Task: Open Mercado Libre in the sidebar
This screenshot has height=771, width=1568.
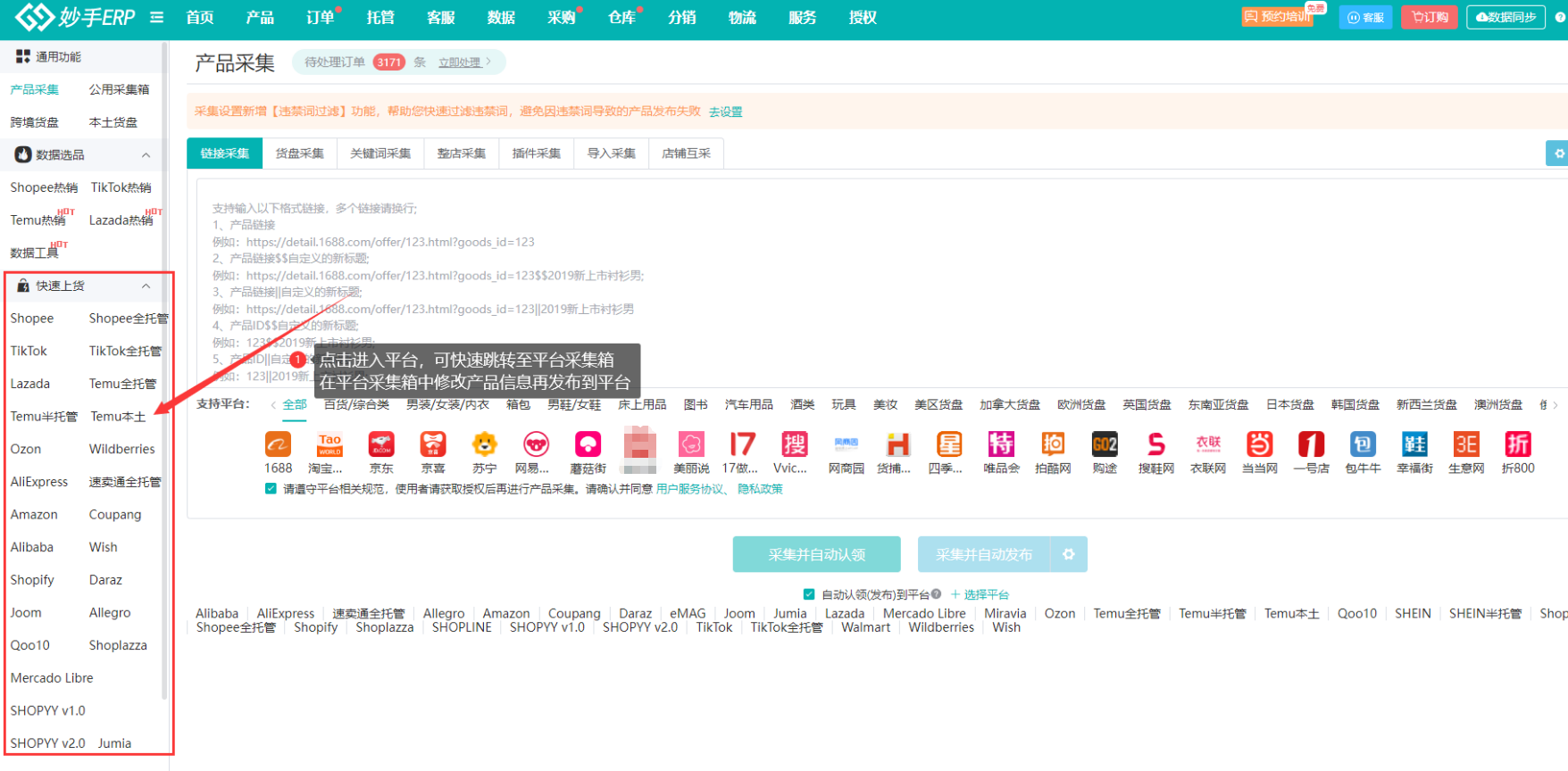Action: (52, 678)
